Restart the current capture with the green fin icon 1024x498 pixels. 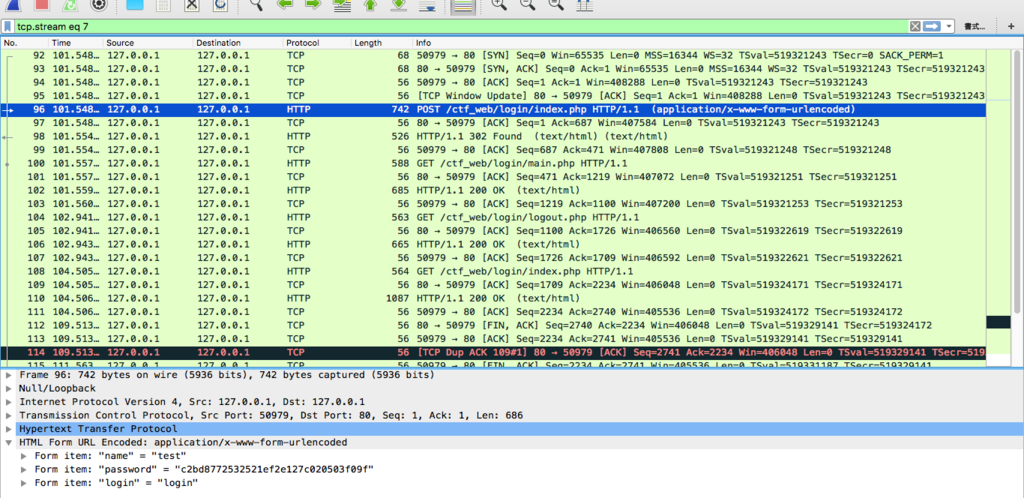coord(70,5)
